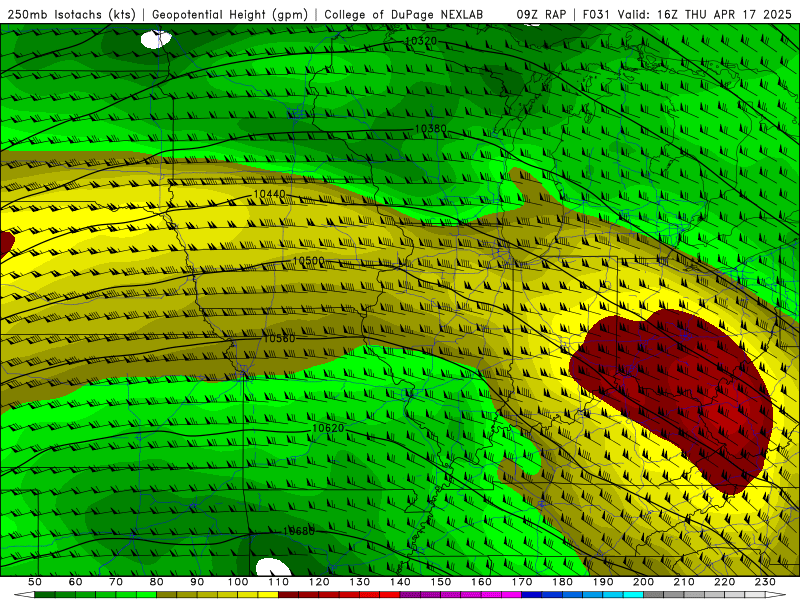Click the "Geopotential Height (gpm)" header text
The width and height of the screenshot is (800, 600).
(230, 14)
